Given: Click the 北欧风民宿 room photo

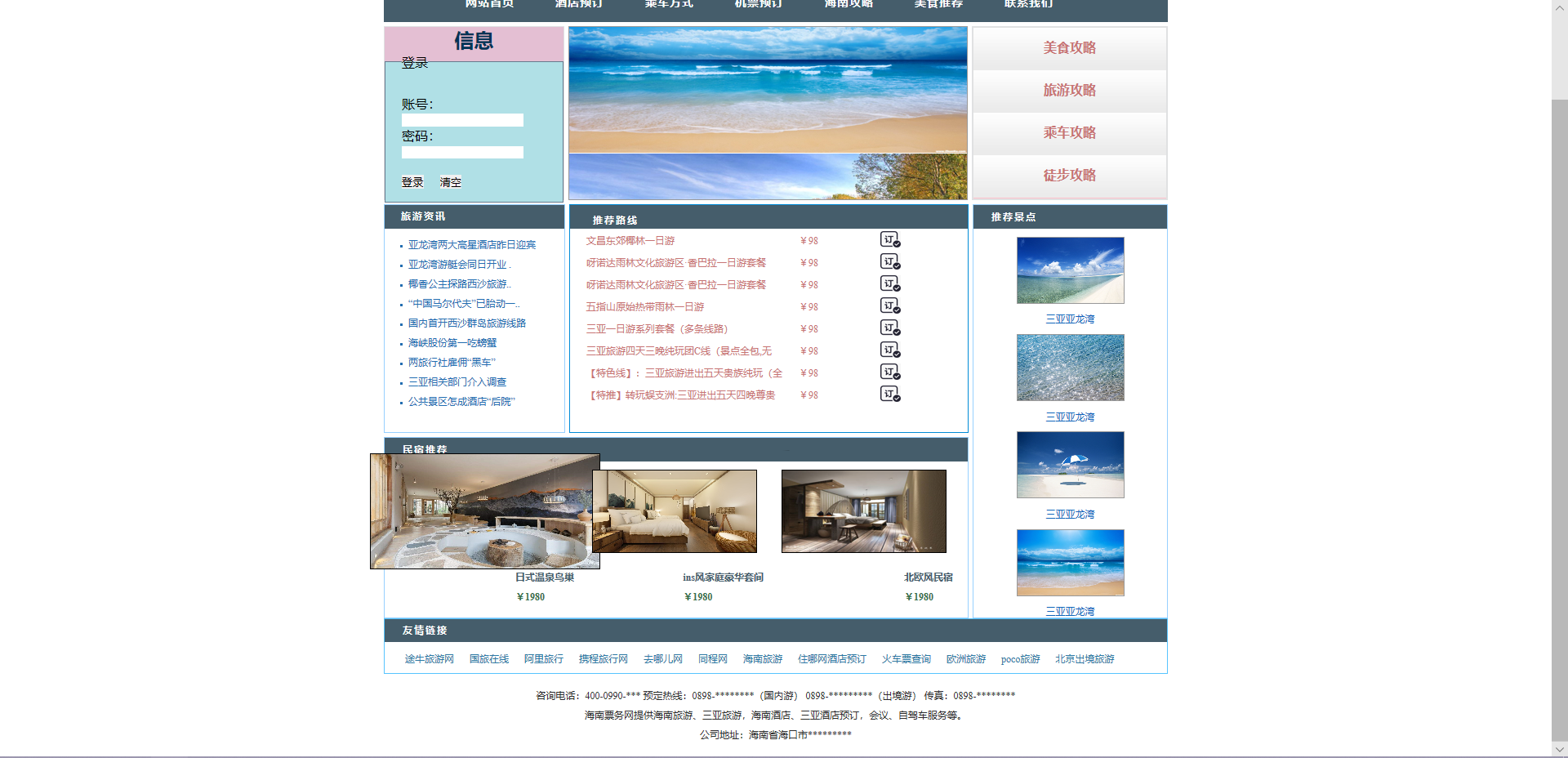Looking at the screenshot, I should pos(863,511).
